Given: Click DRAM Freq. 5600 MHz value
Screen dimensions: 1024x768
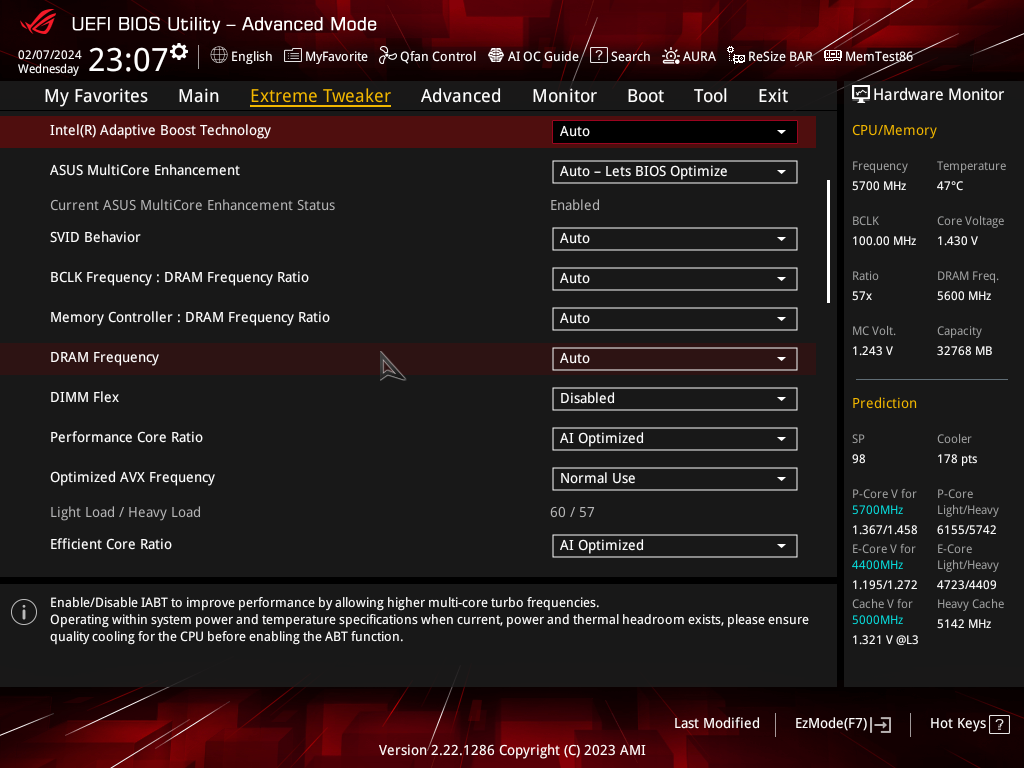Looking at the screenshot, I should (x=964, y=296).
